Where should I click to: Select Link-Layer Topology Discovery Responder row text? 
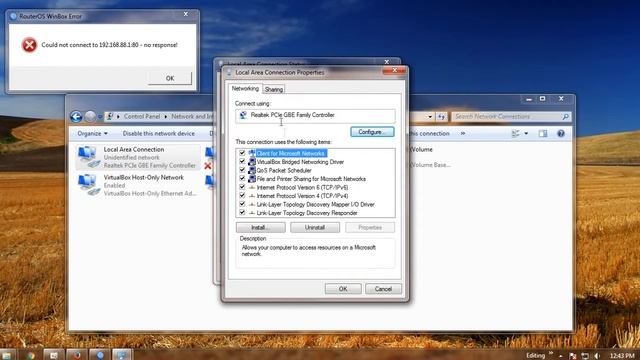[307, 213]
